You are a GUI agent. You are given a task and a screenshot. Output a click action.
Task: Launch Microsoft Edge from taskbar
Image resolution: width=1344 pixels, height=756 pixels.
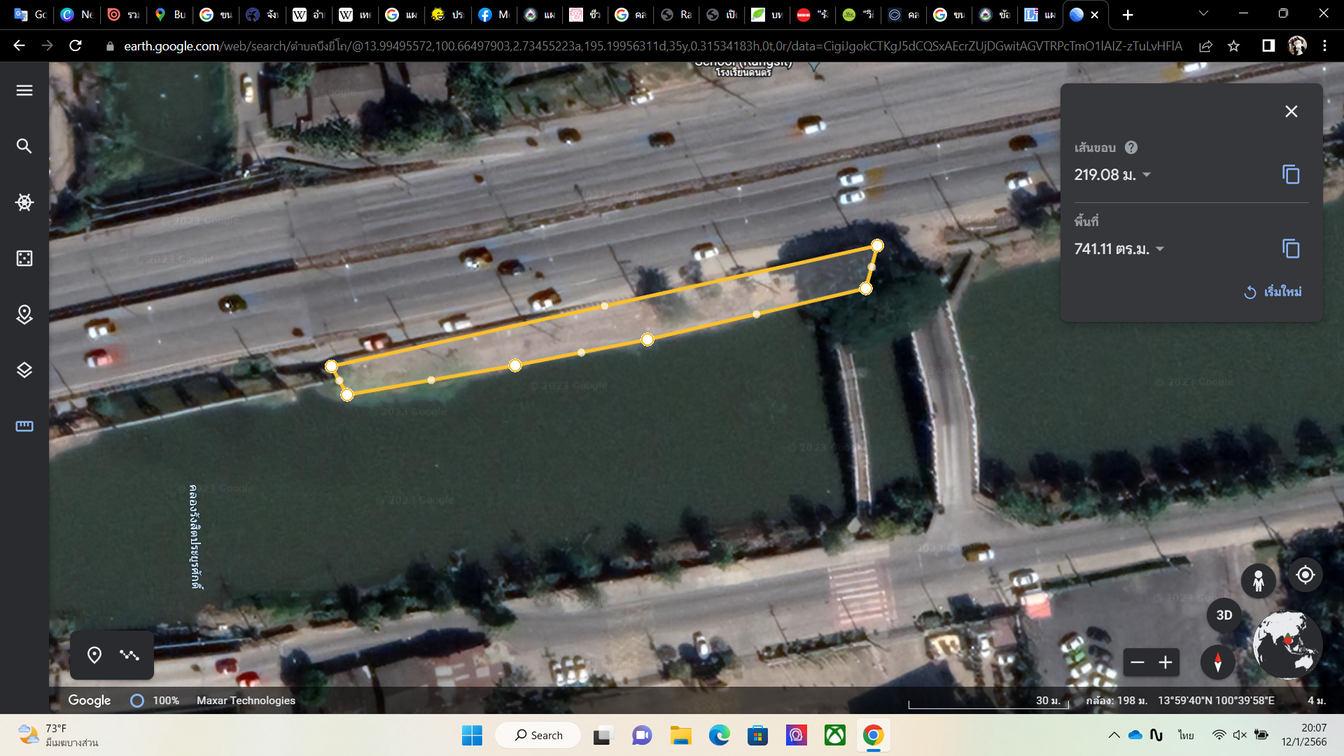tap(719, 735)
